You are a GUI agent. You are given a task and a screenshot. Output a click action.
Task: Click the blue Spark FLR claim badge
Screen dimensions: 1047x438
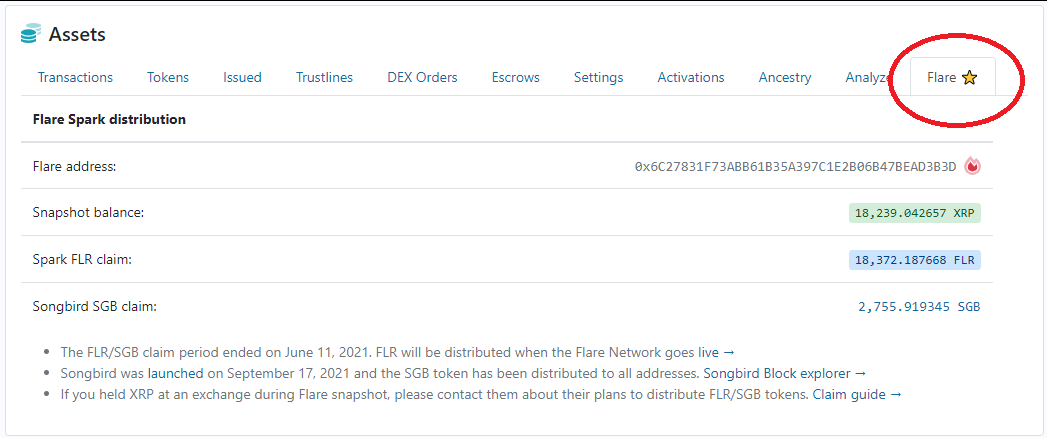(914, 260)
